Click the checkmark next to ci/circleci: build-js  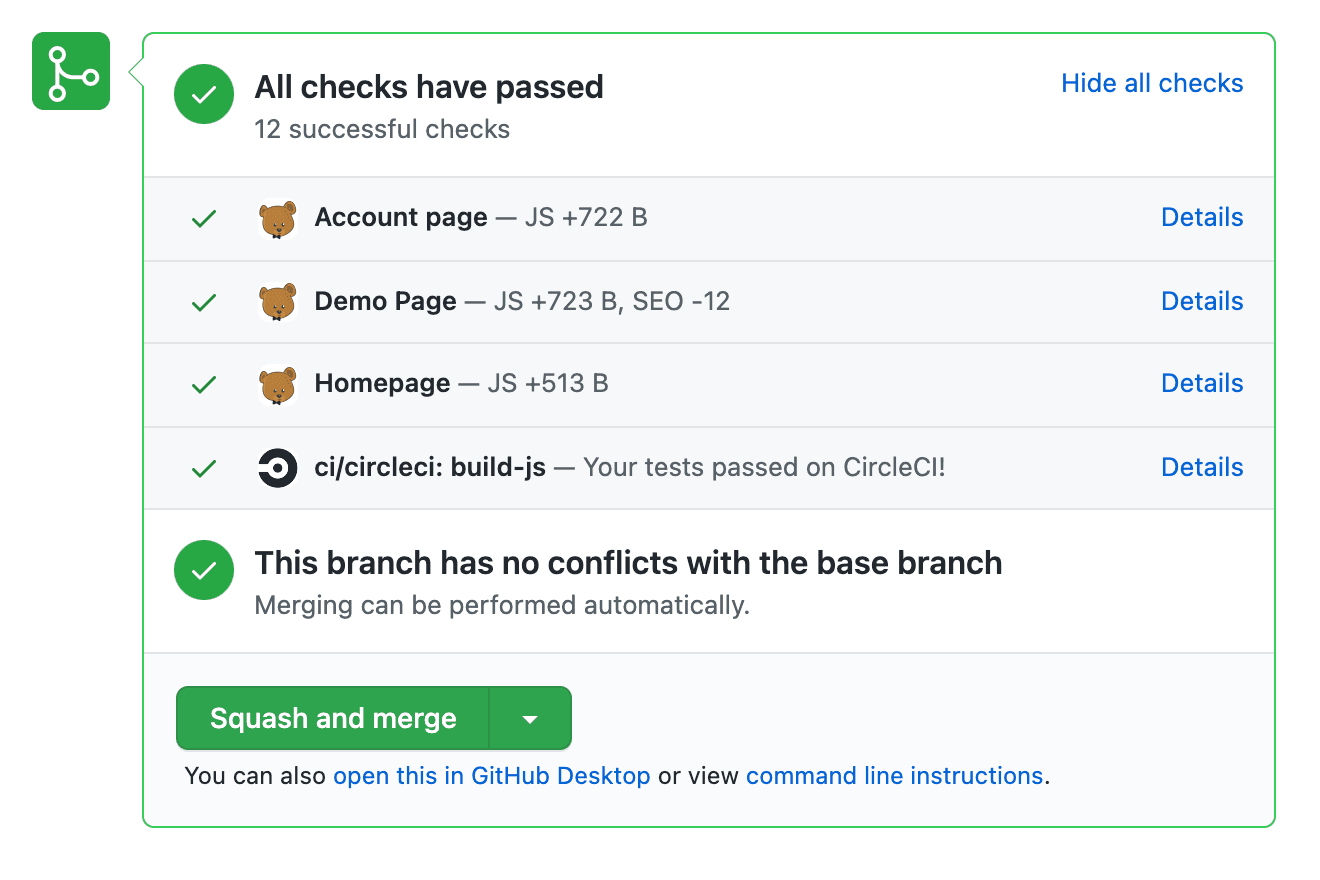[x=204, y=468]
